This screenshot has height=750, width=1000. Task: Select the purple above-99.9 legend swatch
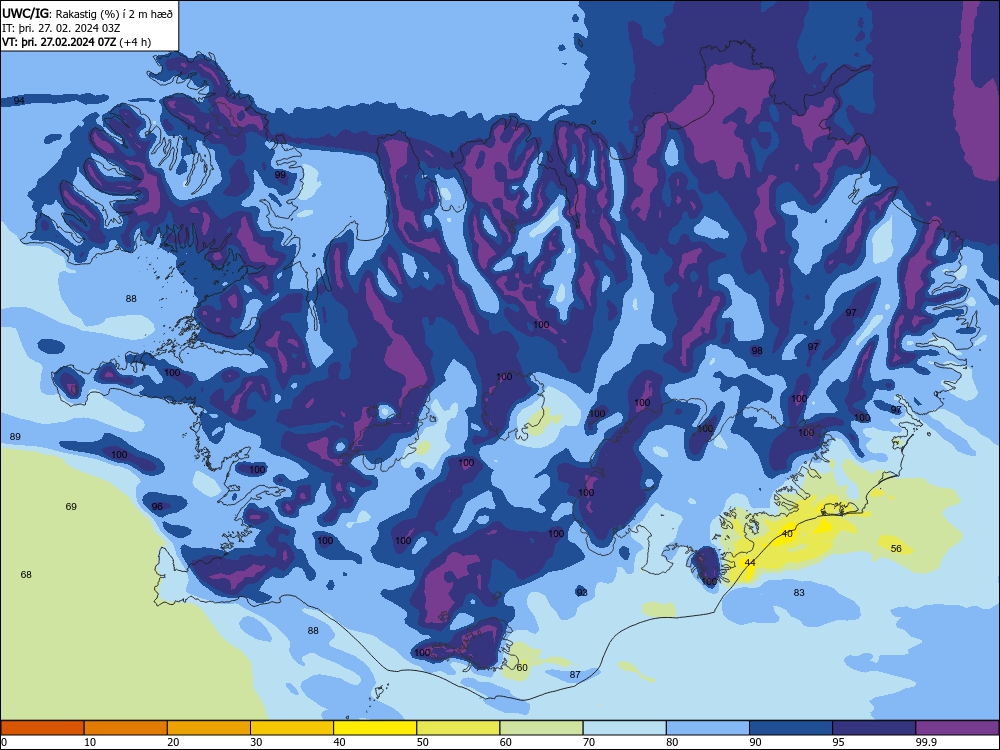[x=957, y=728]
